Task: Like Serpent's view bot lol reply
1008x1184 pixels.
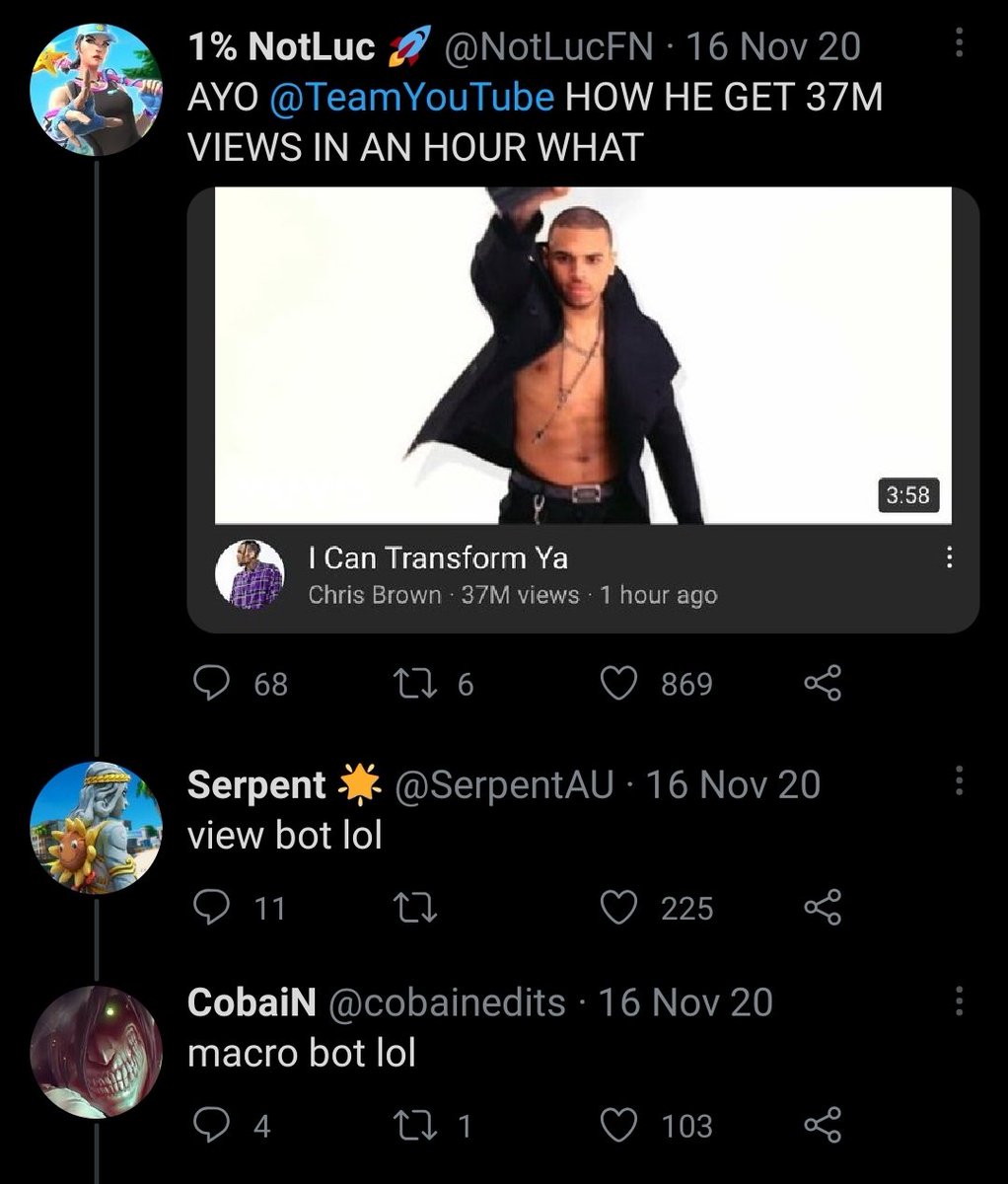Action: [x=619, y=908]
